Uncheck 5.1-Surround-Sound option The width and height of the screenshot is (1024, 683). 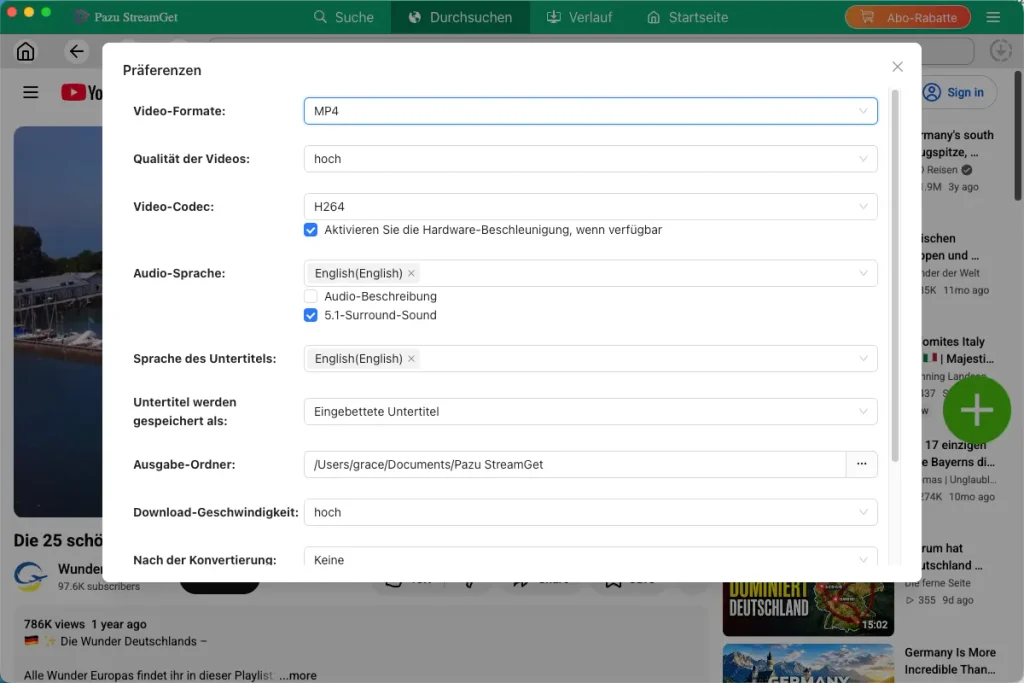point(311,315)
